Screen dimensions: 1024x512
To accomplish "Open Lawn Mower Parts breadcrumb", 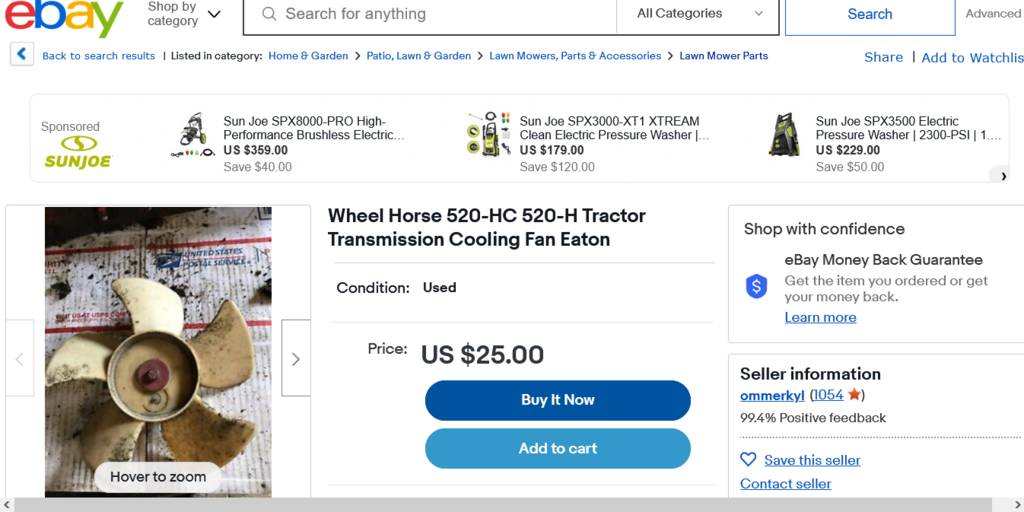I will (724, 56).
